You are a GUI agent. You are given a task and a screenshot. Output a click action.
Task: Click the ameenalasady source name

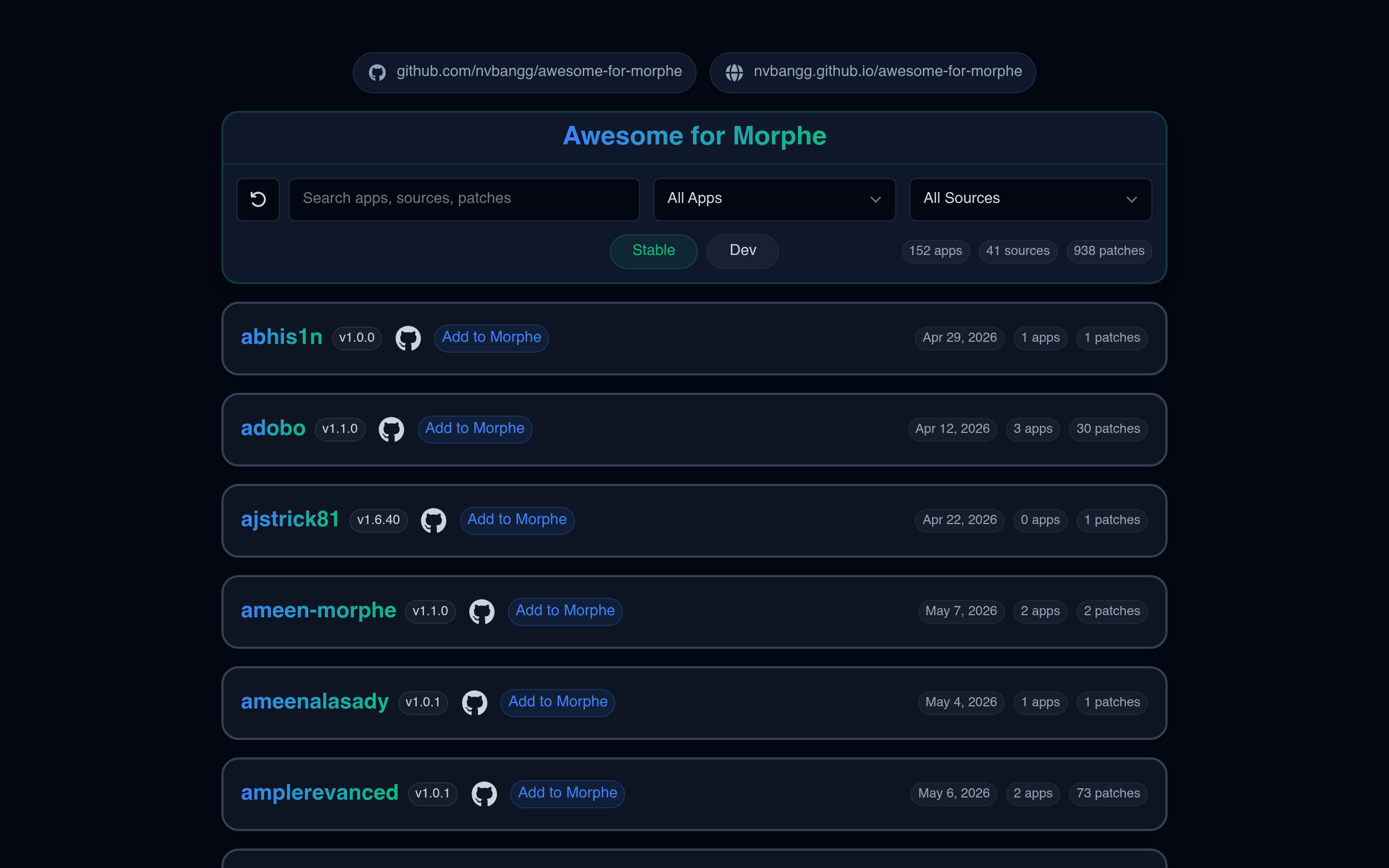click(315, 702)
